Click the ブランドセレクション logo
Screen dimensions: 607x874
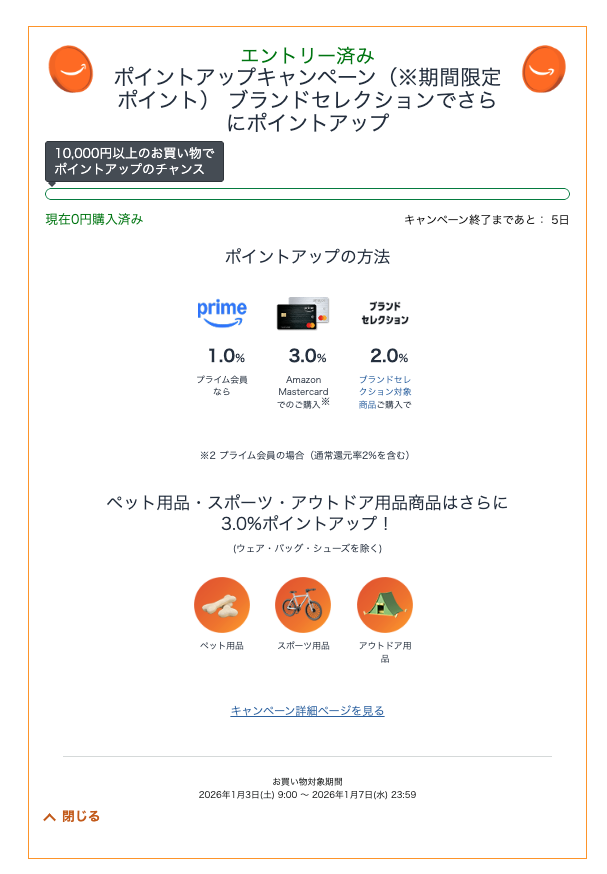385,313
